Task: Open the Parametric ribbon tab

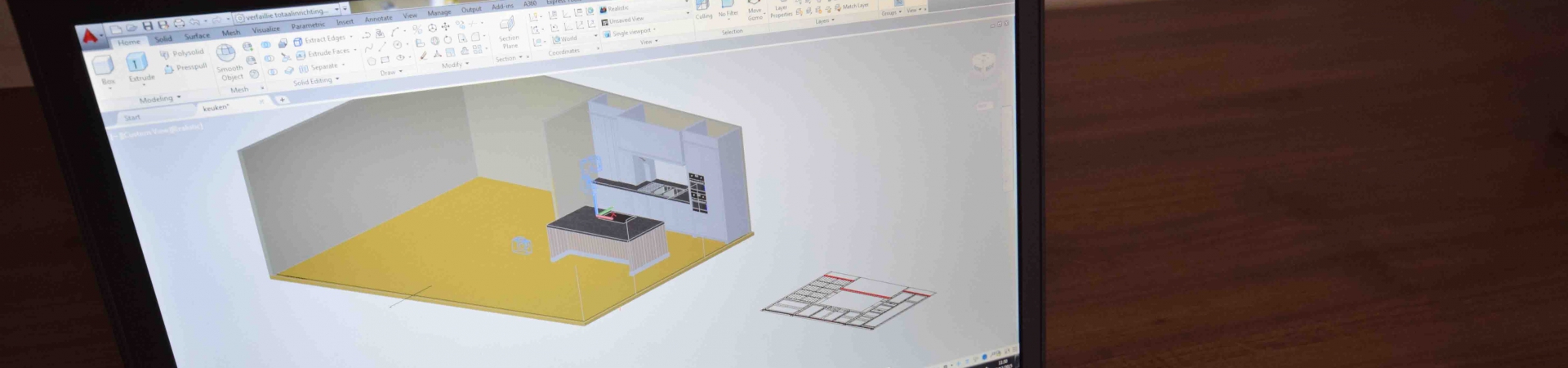Action: tap(308, 25)
